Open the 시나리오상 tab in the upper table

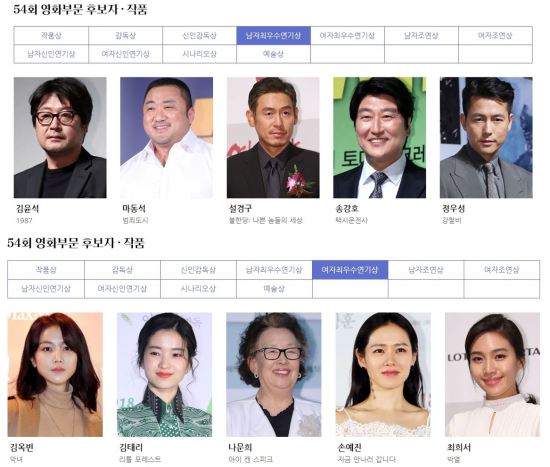click(x=199, y=54)
